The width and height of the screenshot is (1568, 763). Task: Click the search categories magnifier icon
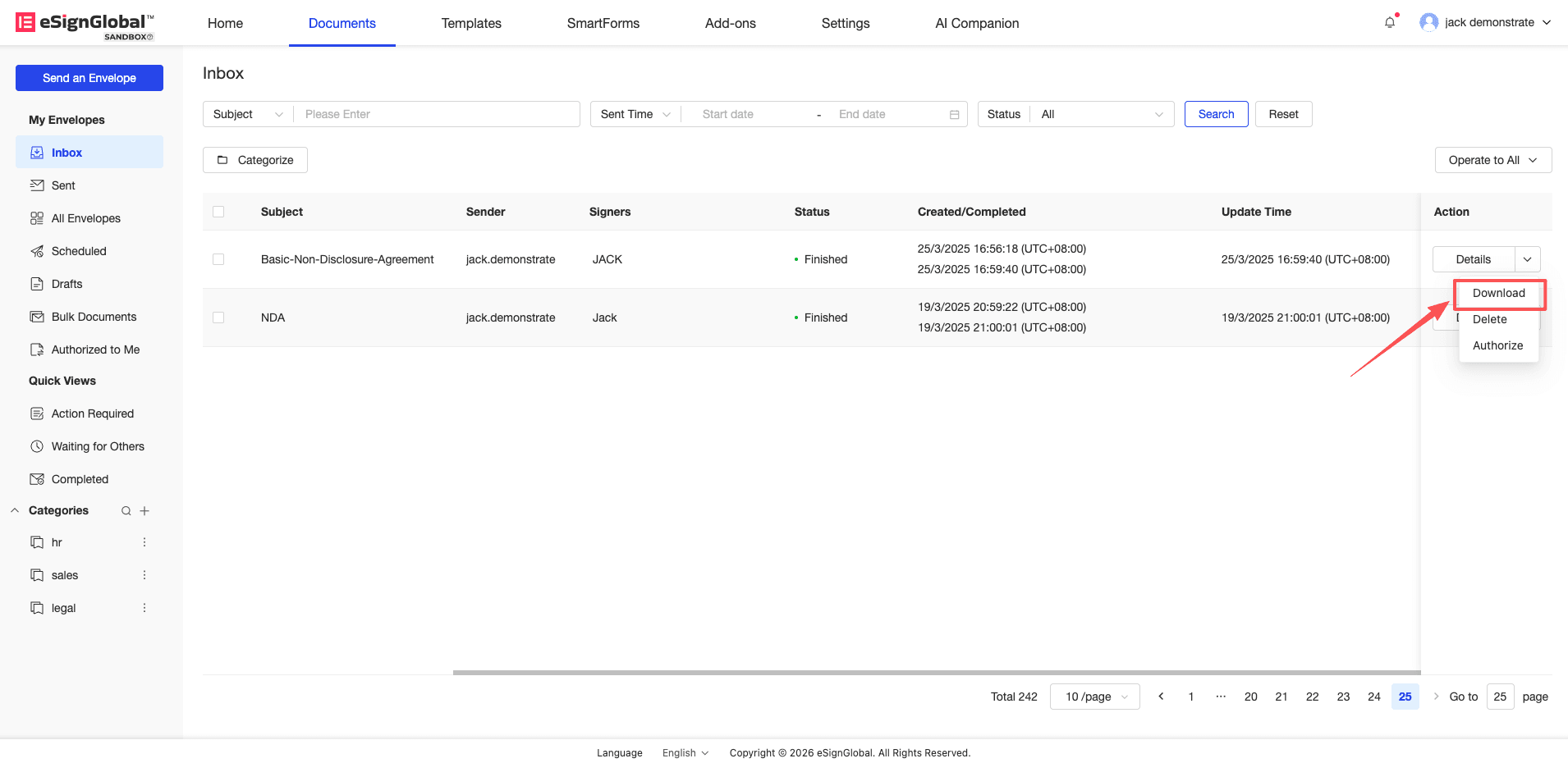click(x=126, y=511)
